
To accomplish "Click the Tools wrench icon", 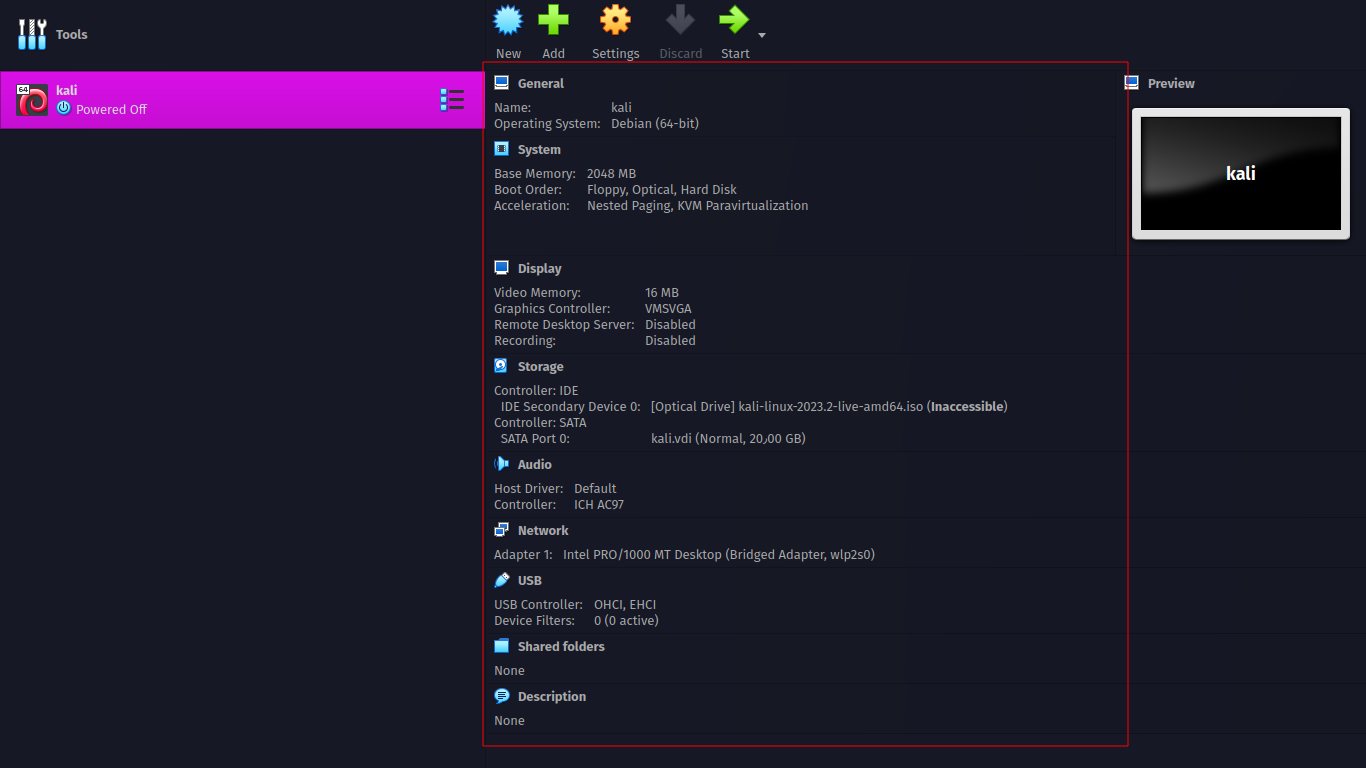I will (x=32, y=34).
